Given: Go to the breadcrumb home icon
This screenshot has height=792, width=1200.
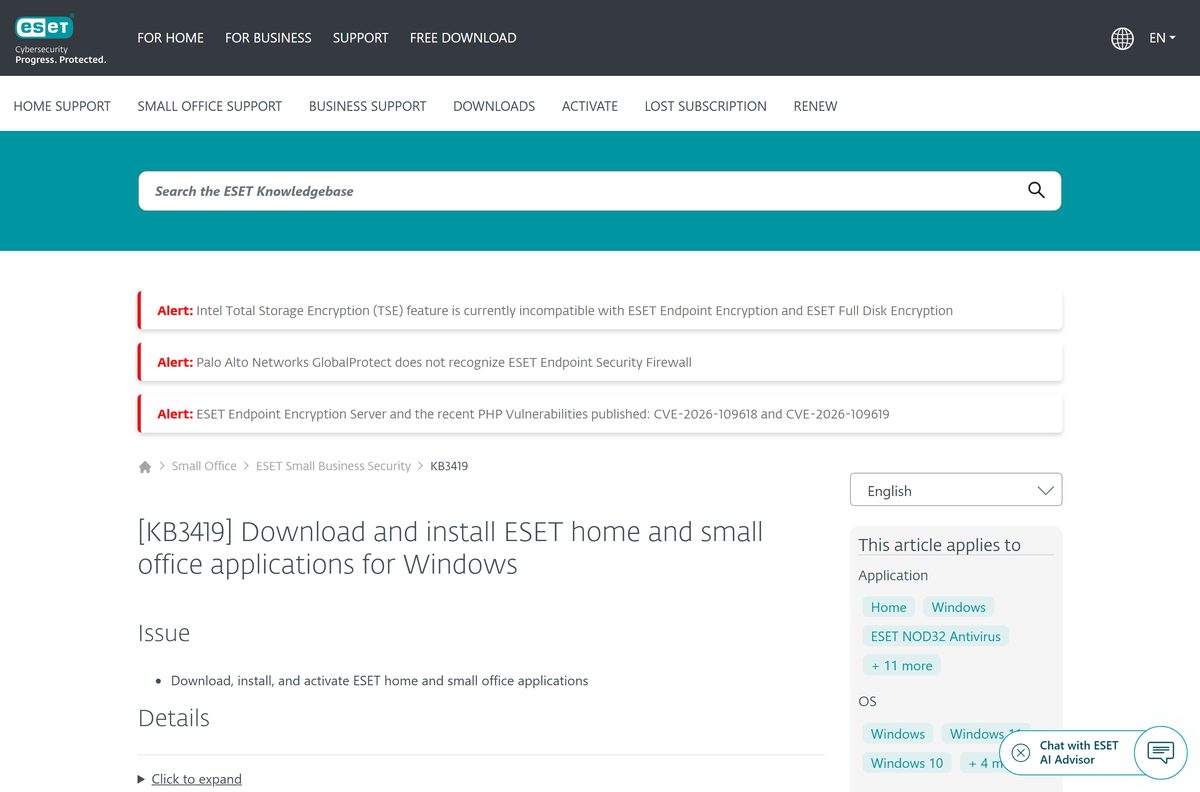Looking at the screenshot, I should tap(145, 467).
